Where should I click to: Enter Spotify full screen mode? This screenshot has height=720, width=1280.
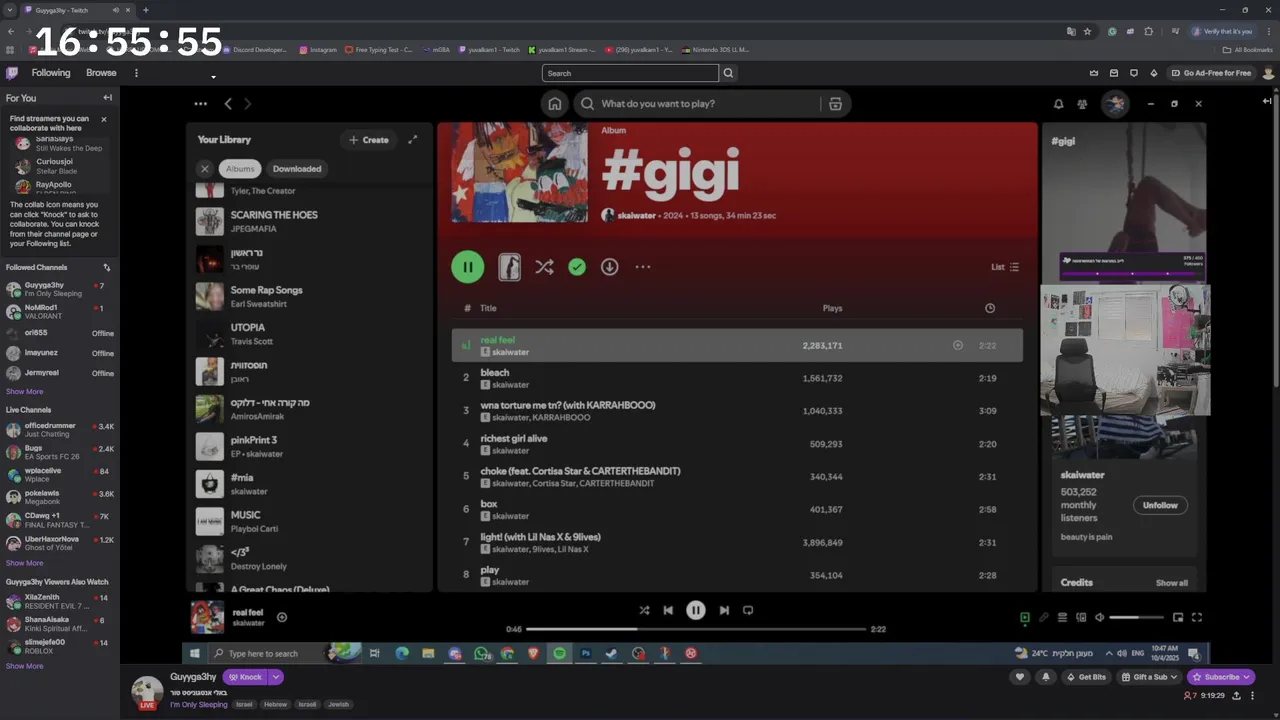(1197, 618)
